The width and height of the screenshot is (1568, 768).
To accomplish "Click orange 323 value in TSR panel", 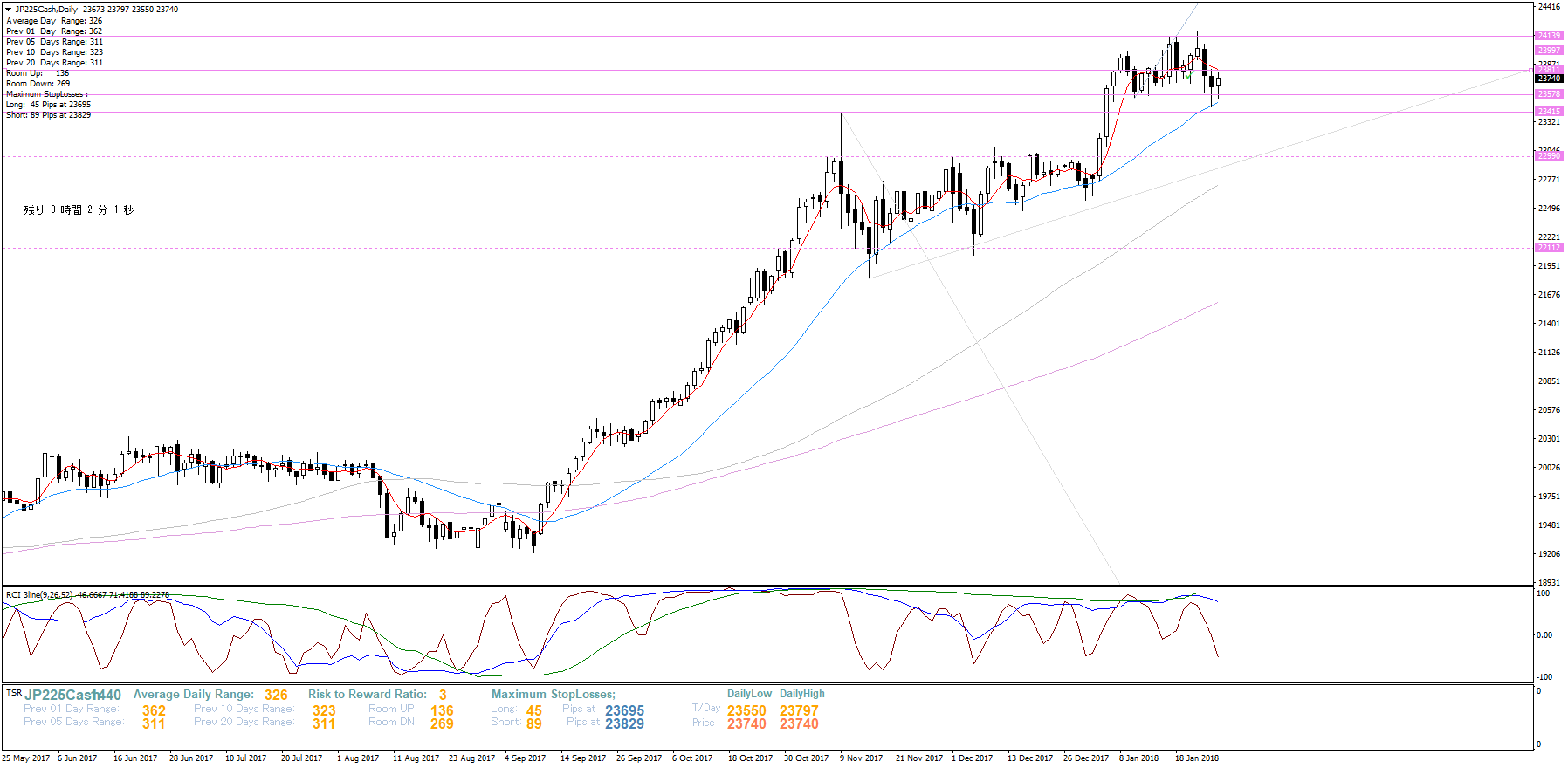I will (324, 711).
